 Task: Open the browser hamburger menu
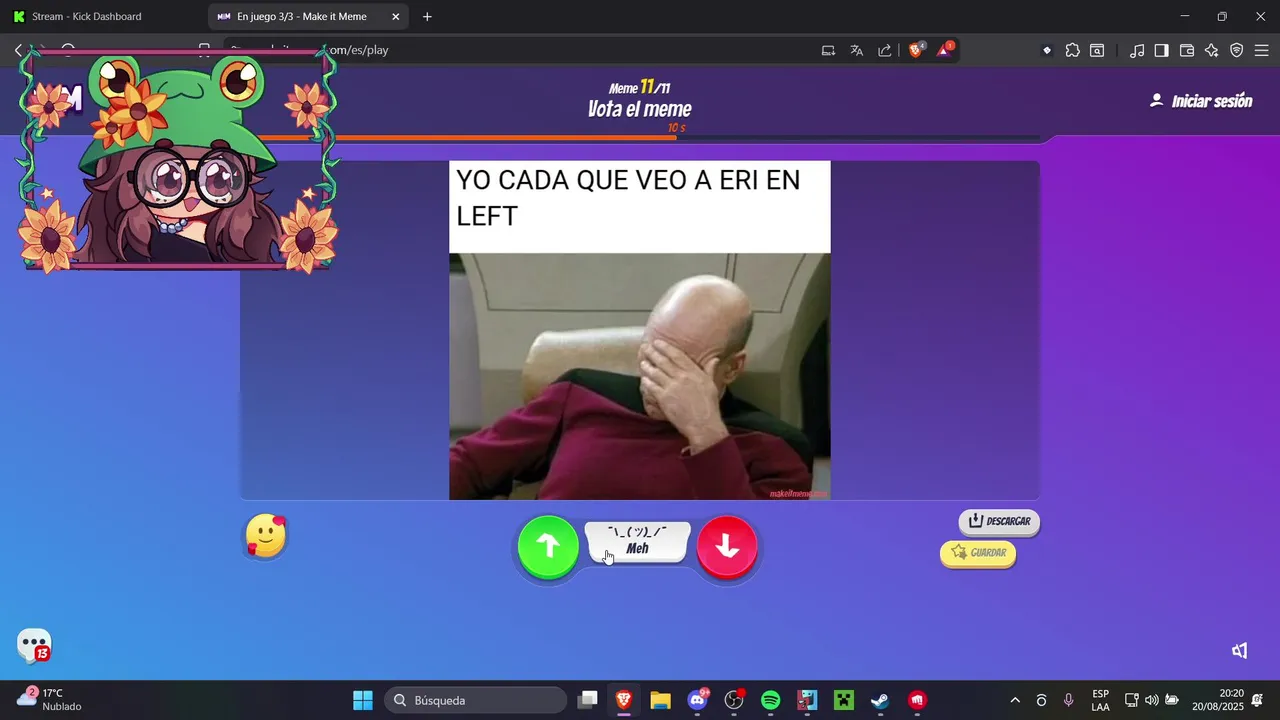click(1262, 50)
